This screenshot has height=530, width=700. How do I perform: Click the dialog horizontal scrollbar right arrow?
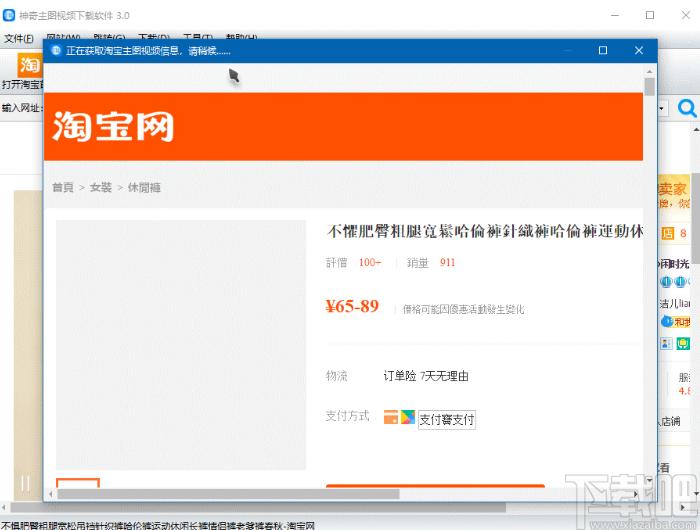636,494
